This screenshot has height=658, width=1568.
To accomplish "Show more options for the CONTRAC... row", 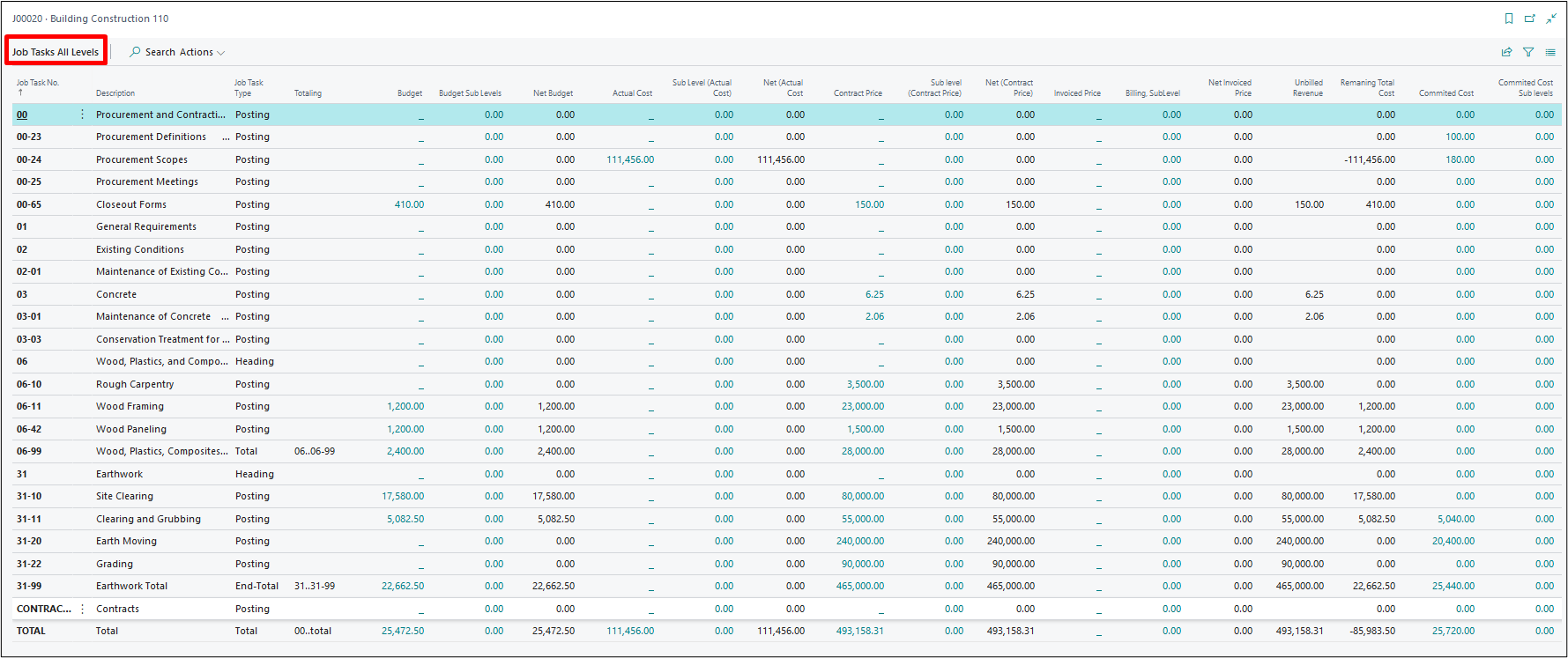I will pos(83,609).
